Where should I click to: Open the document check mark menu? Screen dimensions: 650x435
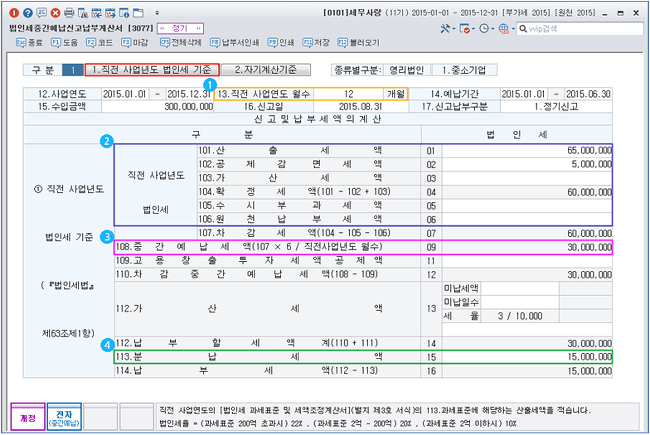click(x=465, y=29)
